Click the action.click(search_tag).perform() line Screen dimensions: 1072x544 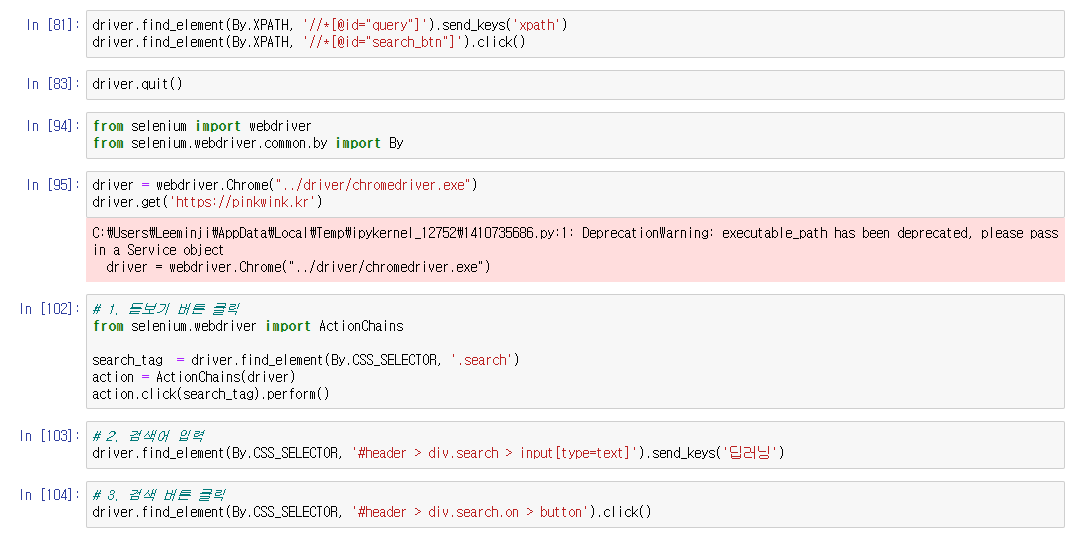click(211, 394)
